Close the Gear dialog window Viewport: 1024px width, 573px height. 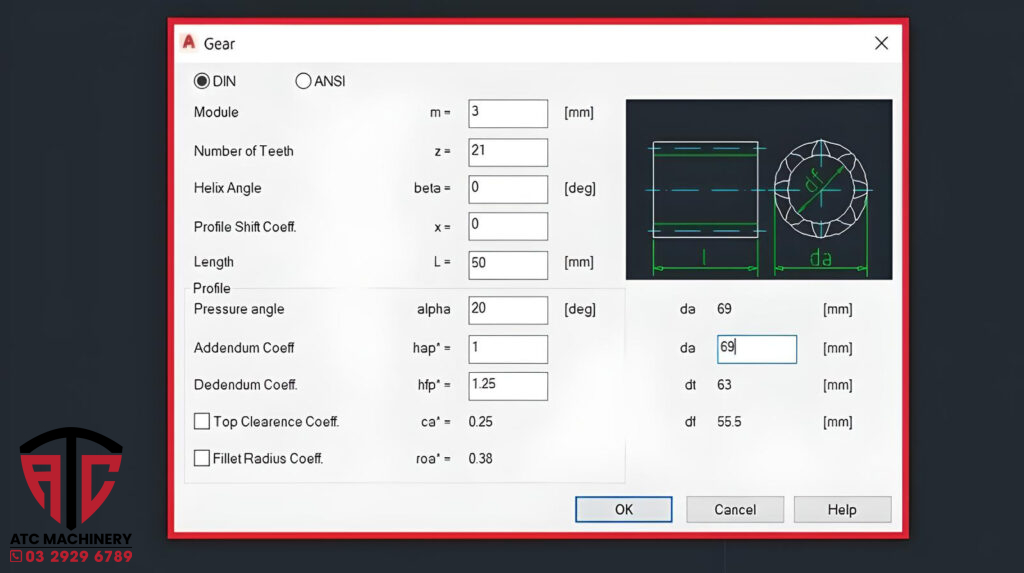[881, 43]
